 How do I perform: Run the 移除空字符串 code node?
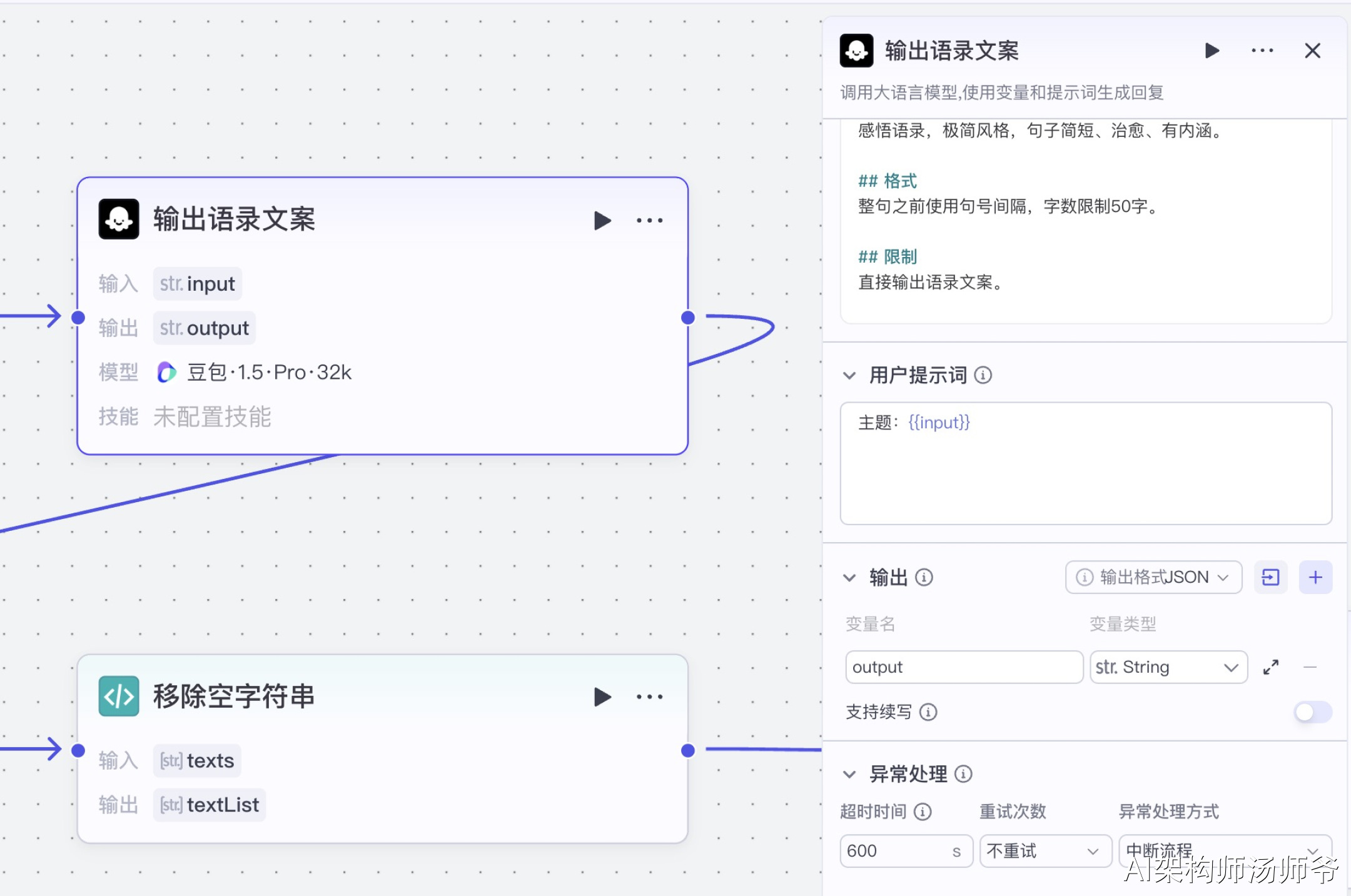click(x=602, y=697)
